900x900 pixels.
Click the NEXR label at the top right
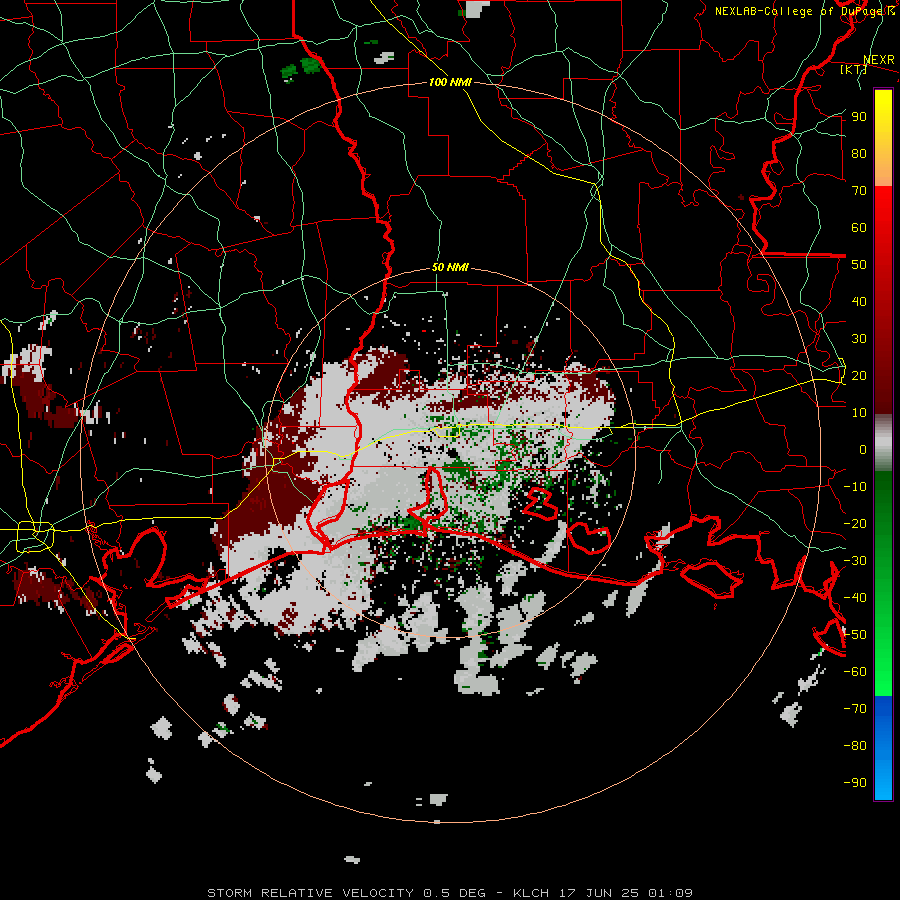click(879, 60)
